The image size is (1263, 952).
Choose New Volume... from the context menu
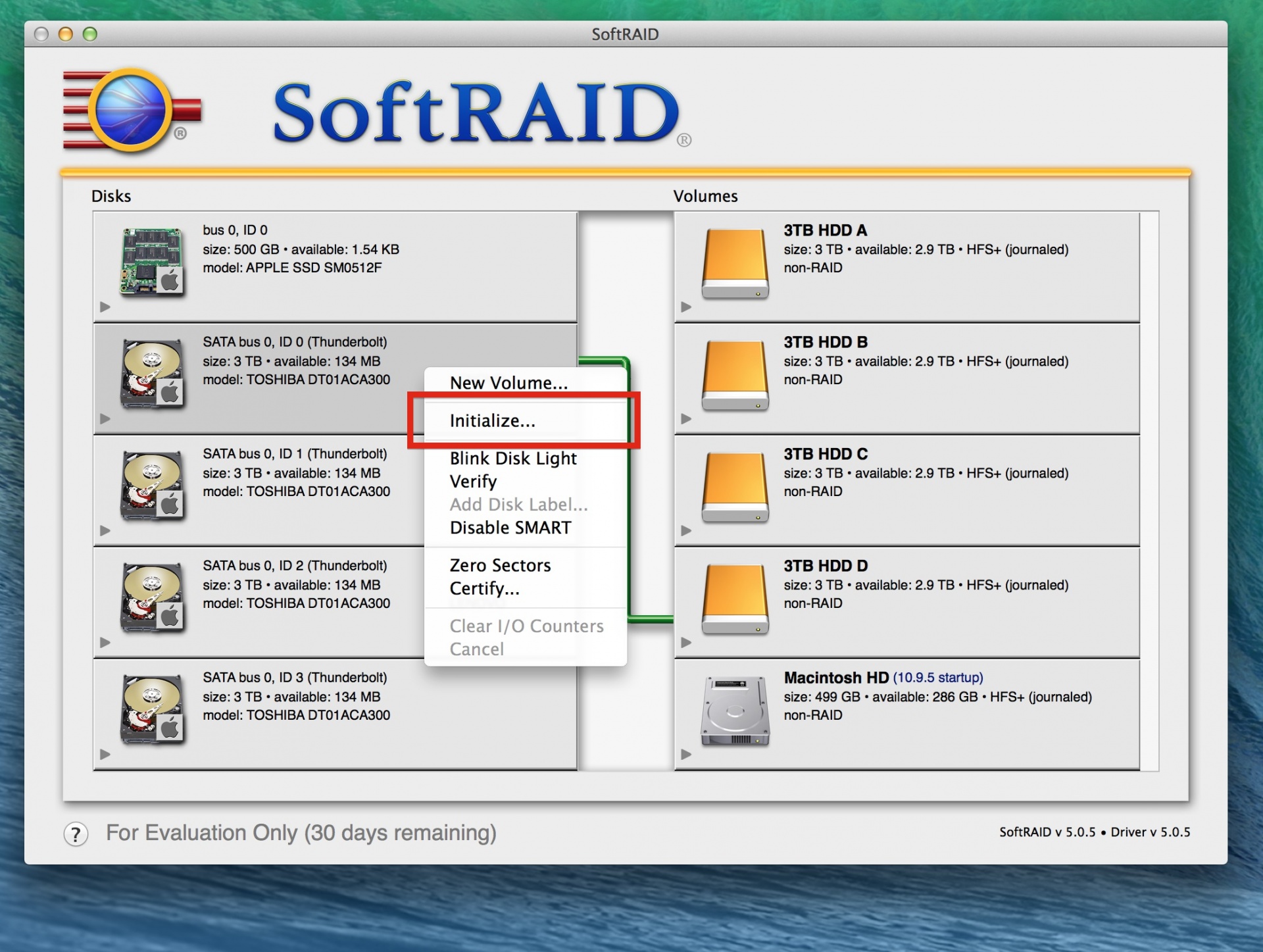(508, 383)
